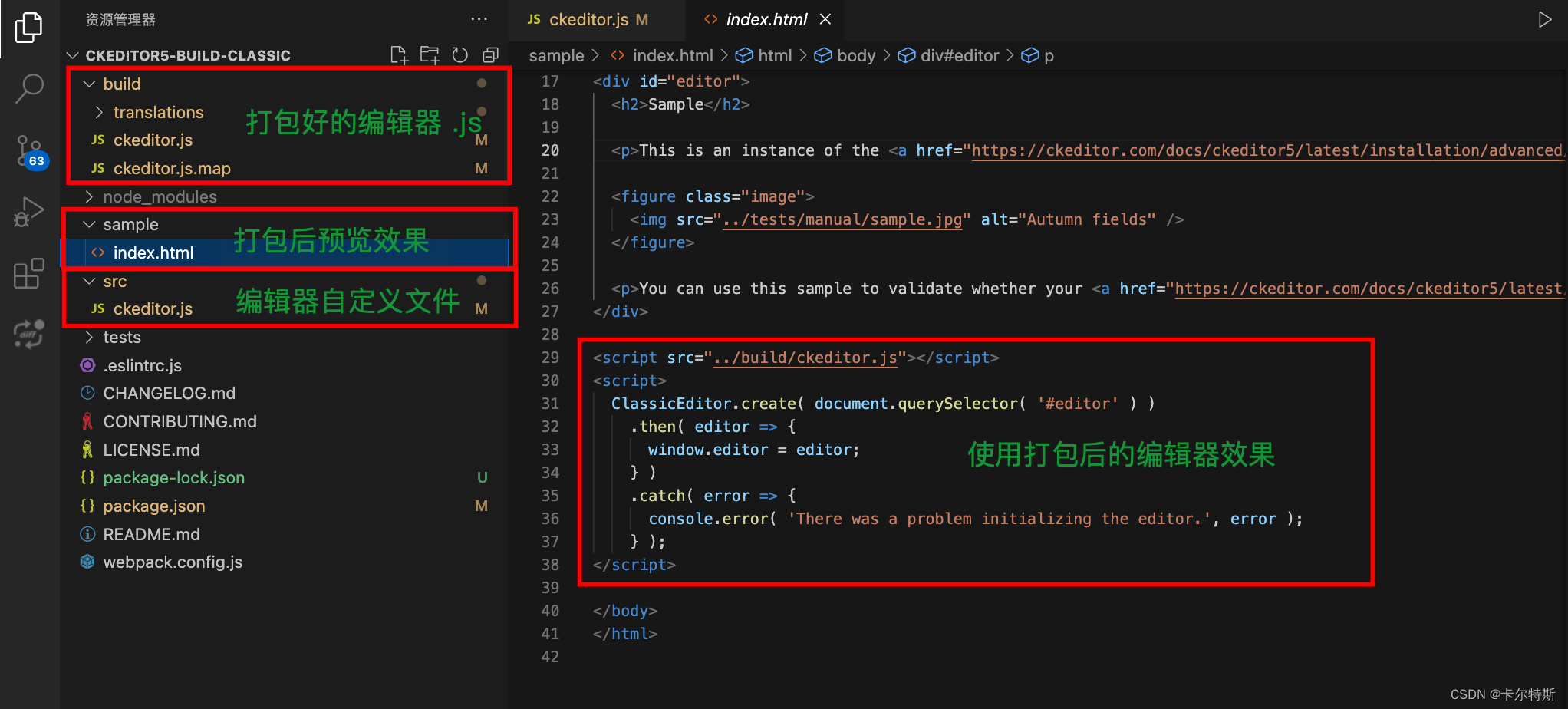The height and width of the screenshot is (709, 1568).
Task: Open the Run and Debug view
Action: tap(28, 213)
